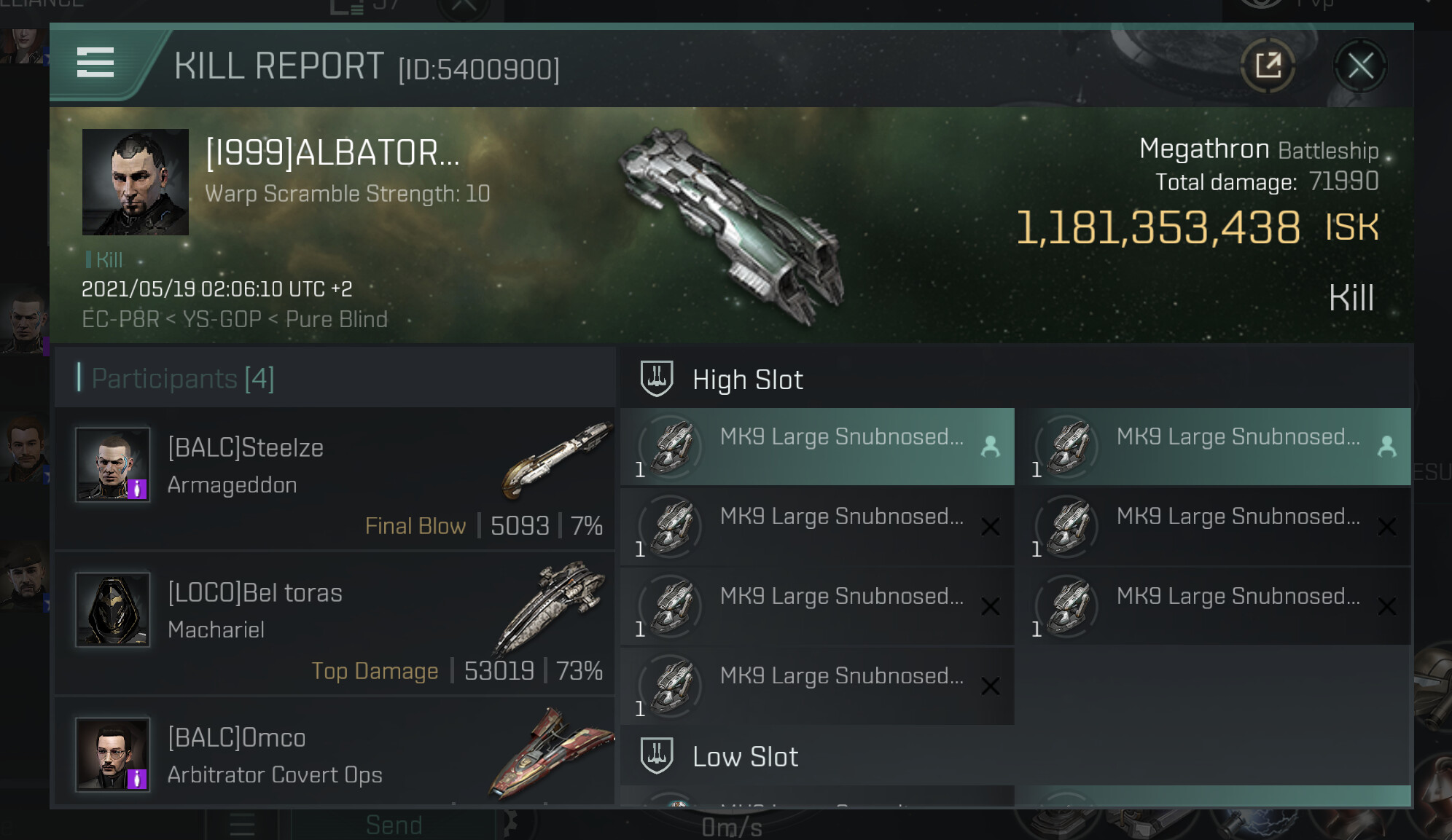Click the share/export kill report icon

1268,66
